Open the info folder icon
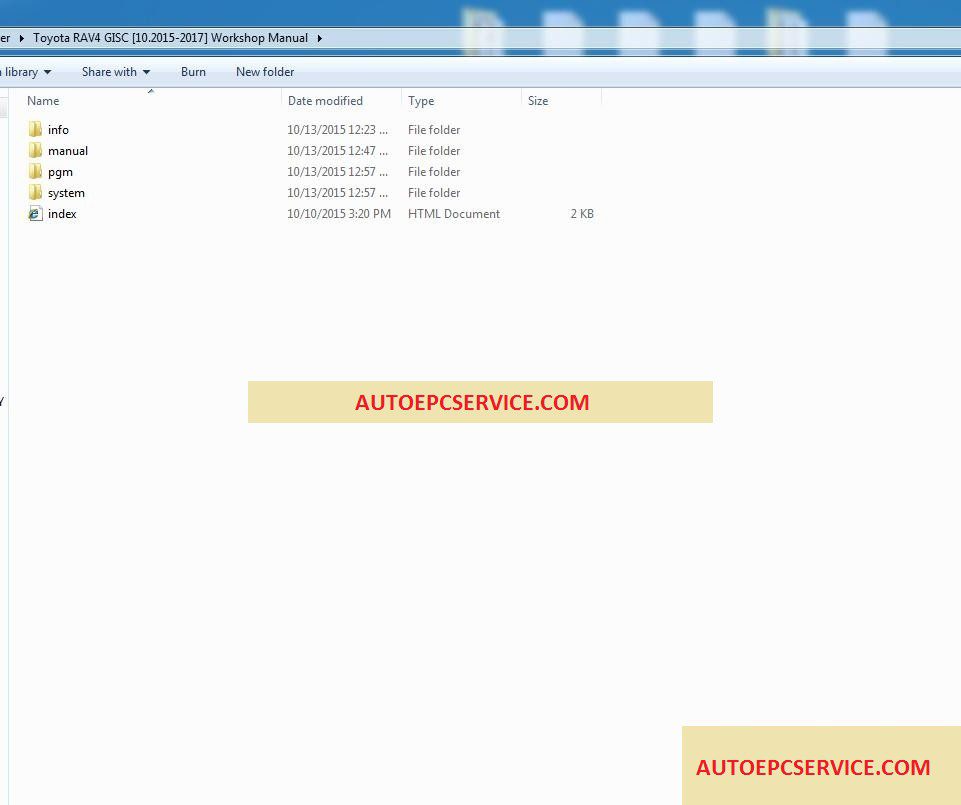Screen dimensions: 961x805 (x=36, y=129)
